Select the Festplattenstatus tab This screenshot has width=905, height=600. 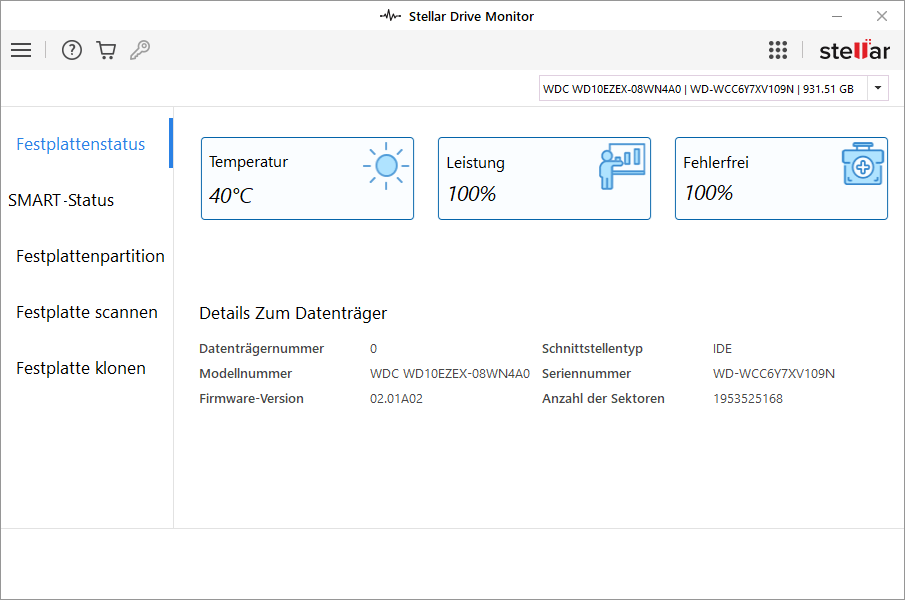point(81,144)
